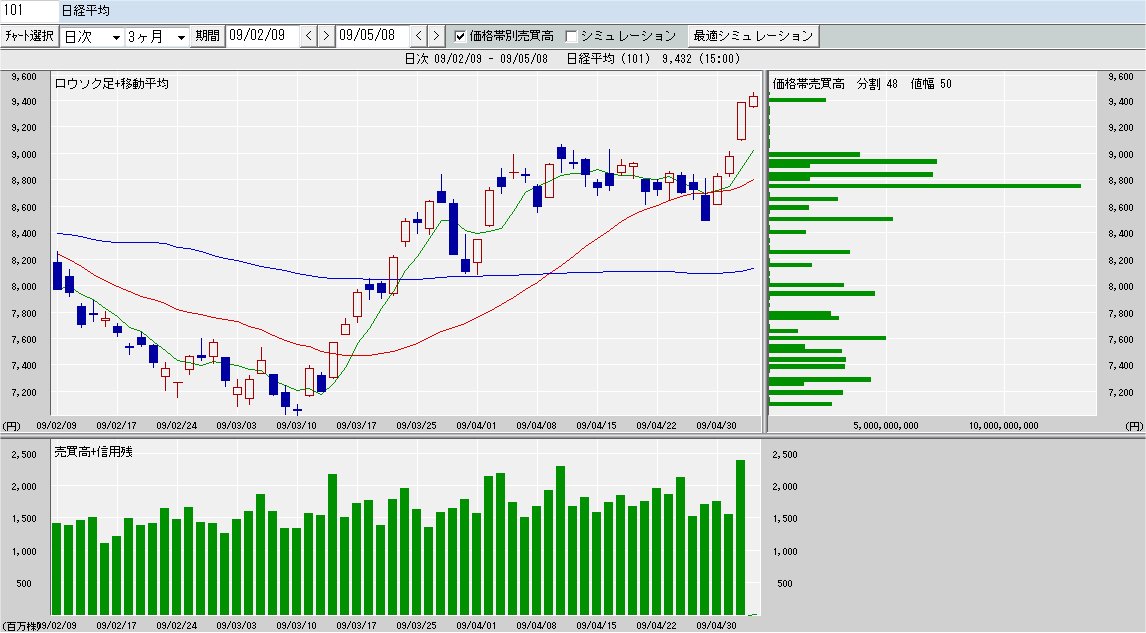Click the 最適シミュレーション button

click(753, 36)
